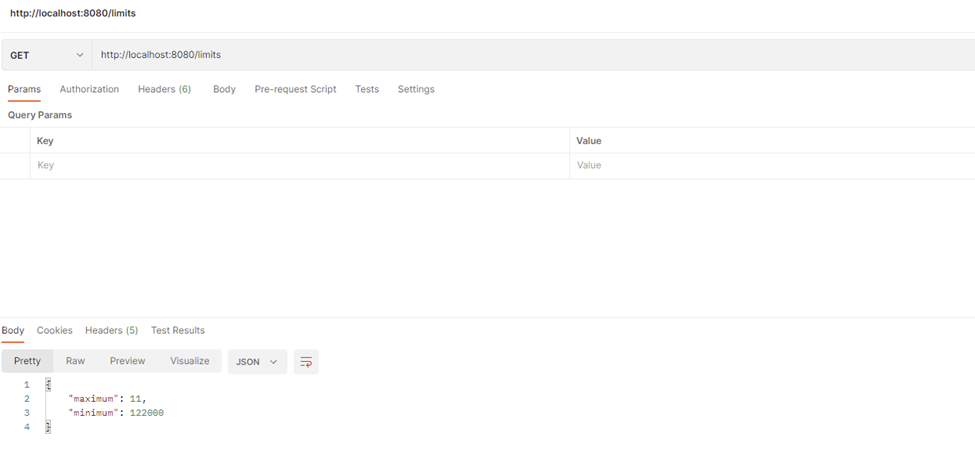Open the response Headers (5) tab
Image resolution: width=975 pixels, height=455 pixels.
tap(111, 330)
